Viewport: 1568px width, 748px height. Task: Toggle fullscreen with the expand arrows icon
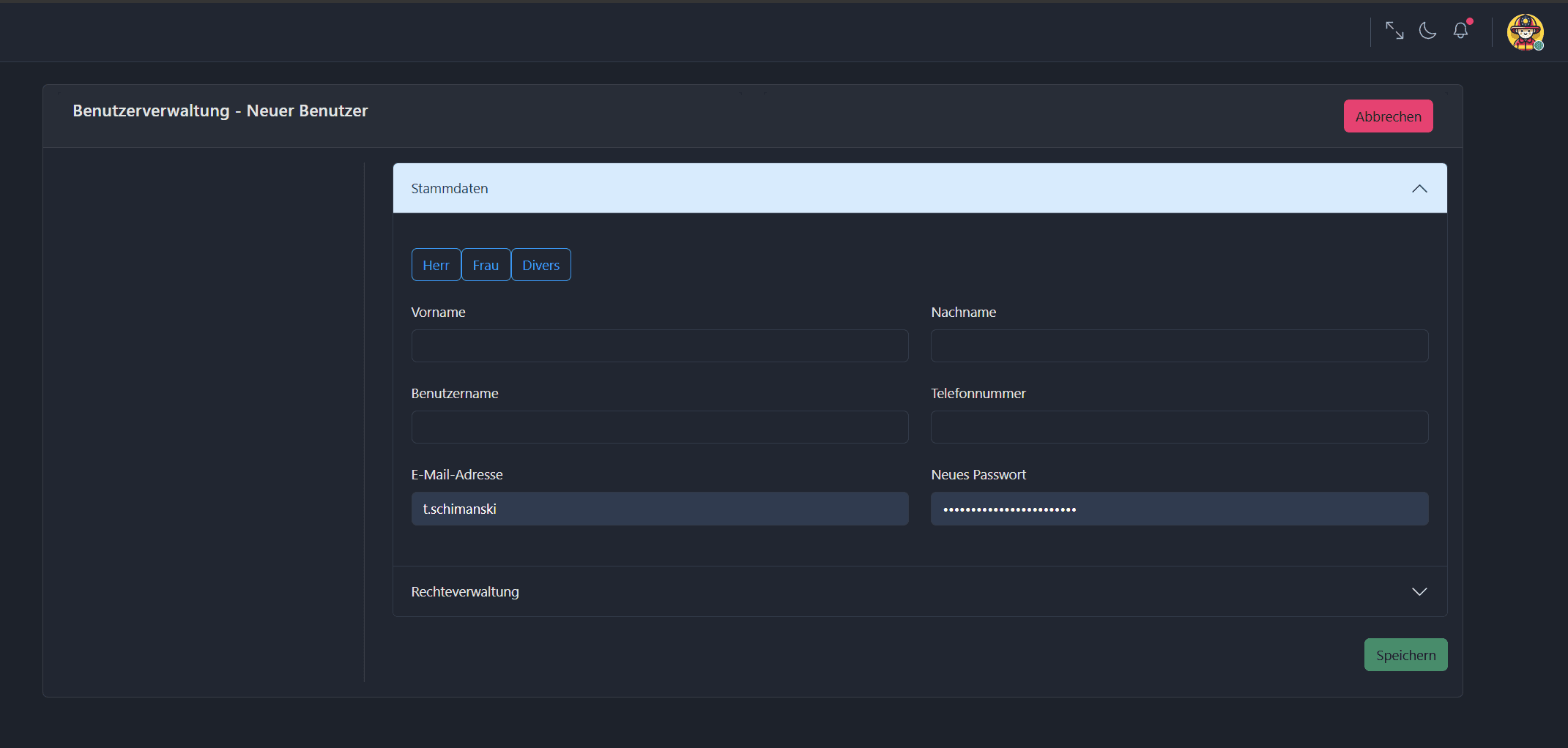(x=1394, y=31)
